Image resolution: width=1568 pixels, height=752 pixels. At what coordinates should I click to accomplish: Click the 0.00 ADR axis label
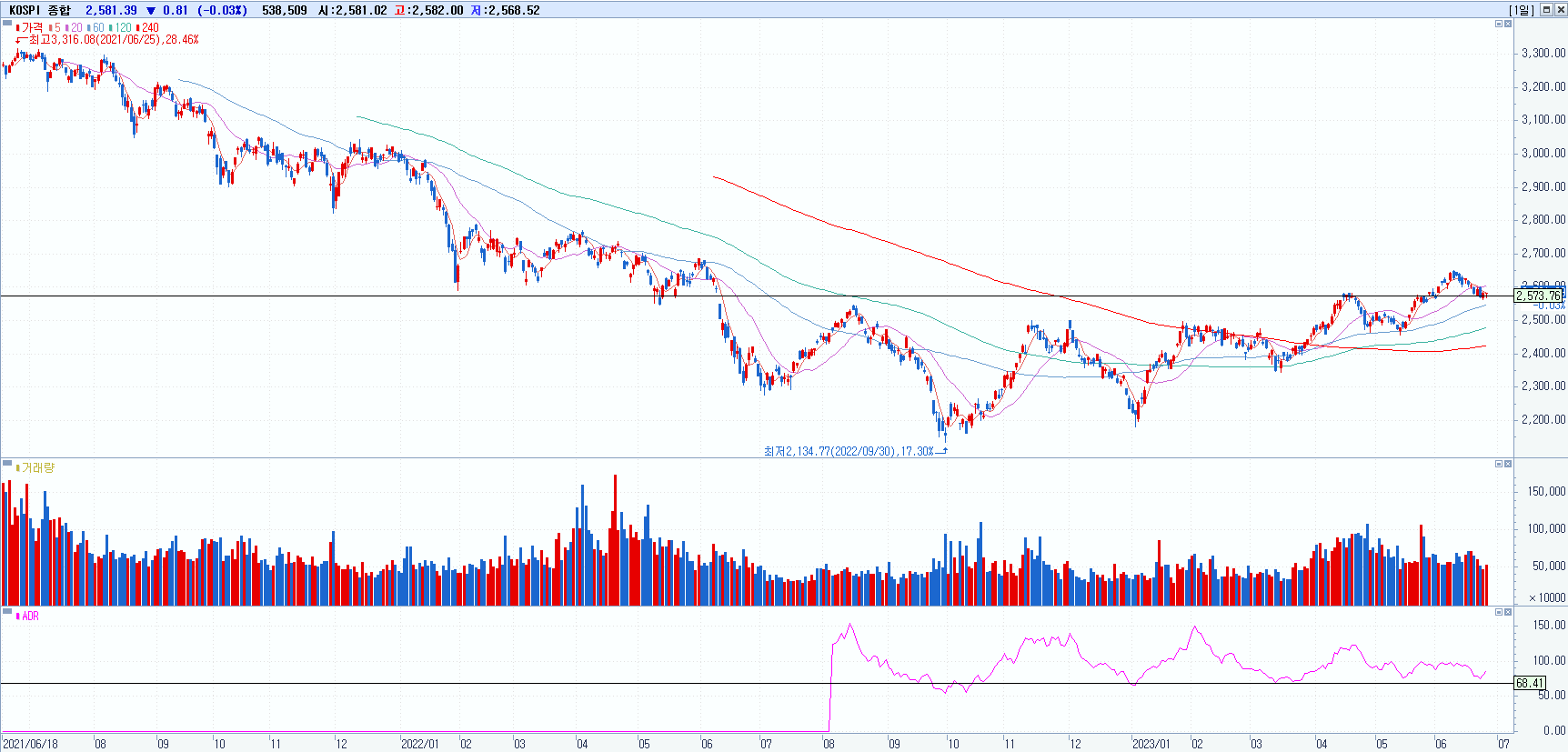[1554, 730]
